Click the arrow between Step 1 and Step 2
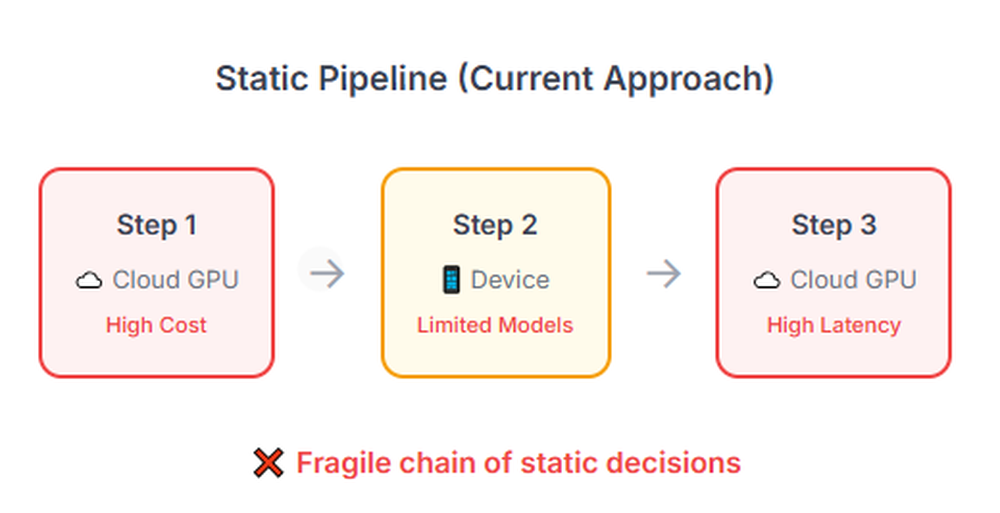Screen dimensions: 1000x513 coord(327,274)
